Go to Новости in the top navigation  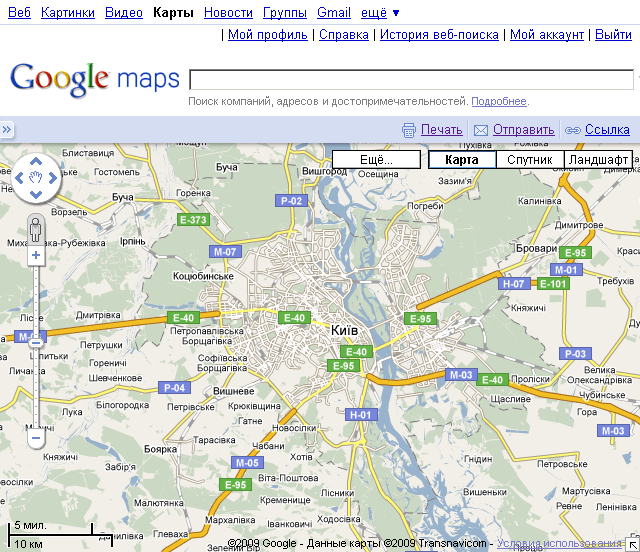click(228, 13)
